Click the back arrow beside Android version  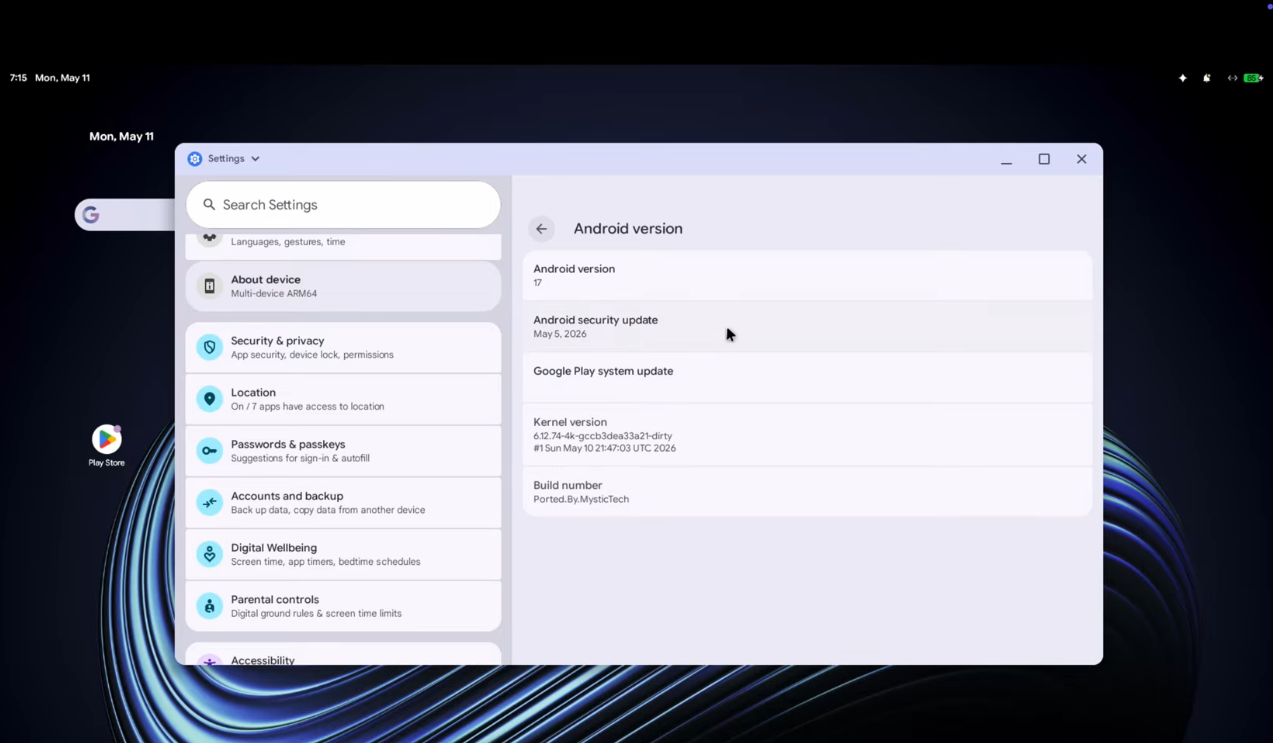click(541, 229)
